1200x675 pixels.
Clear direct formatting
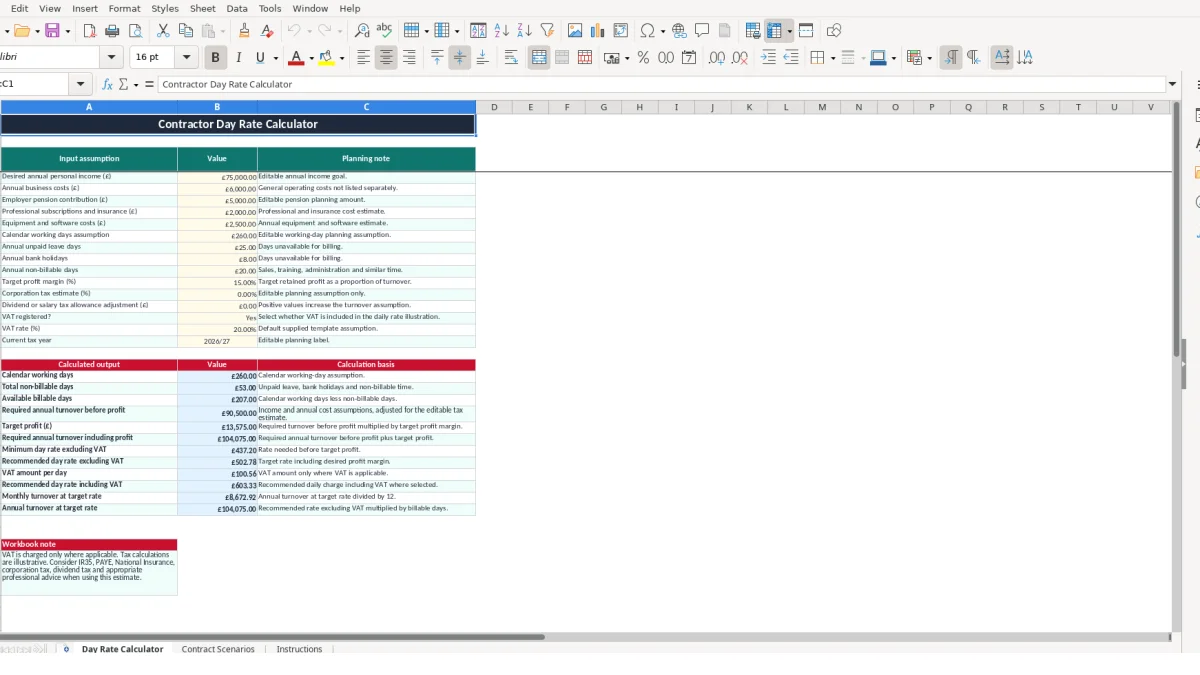point(266,31)
